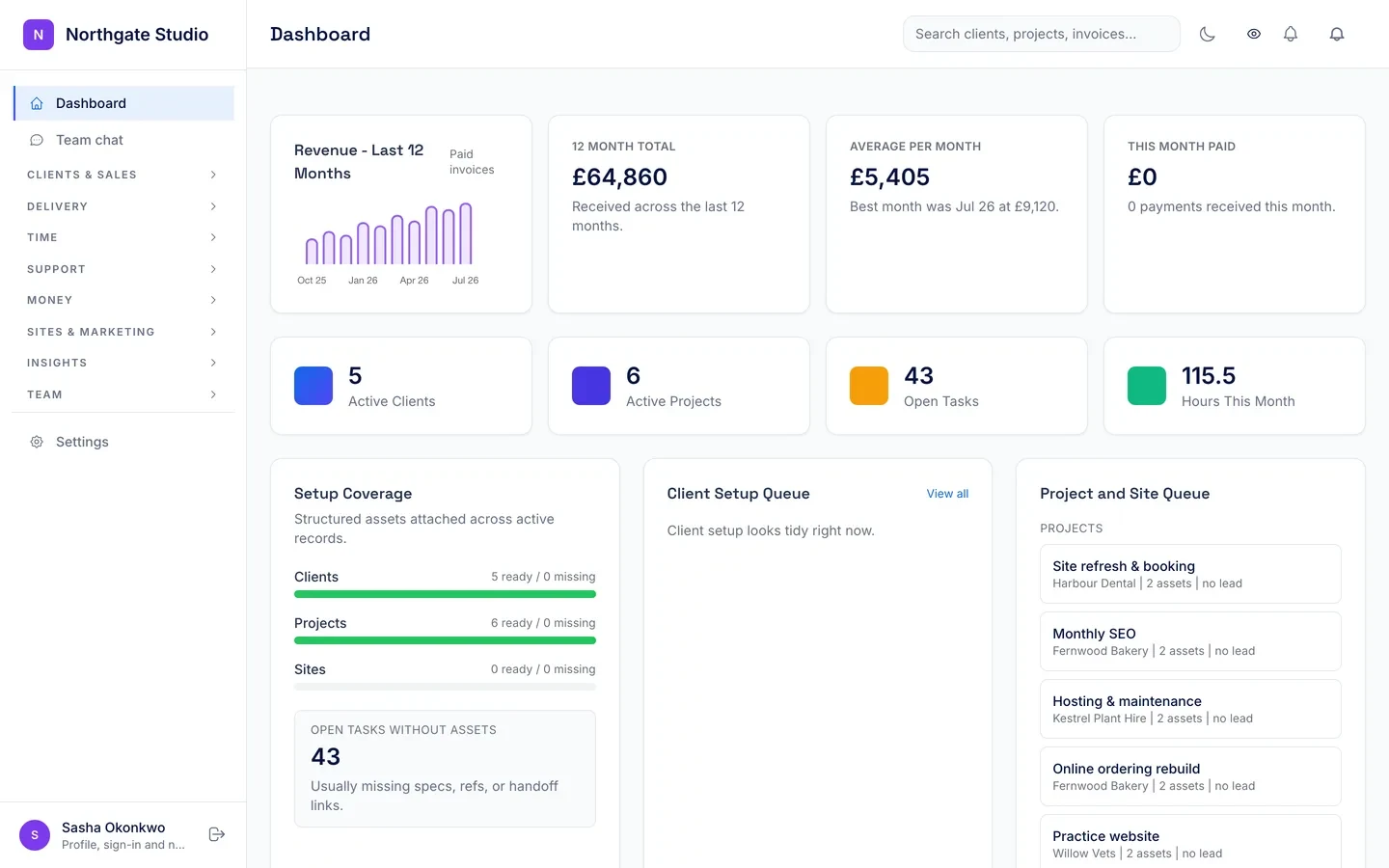This screenshot has height=868, width=1389.
Task: Click the £64,860 12 month total value
Action: point(619,177)
